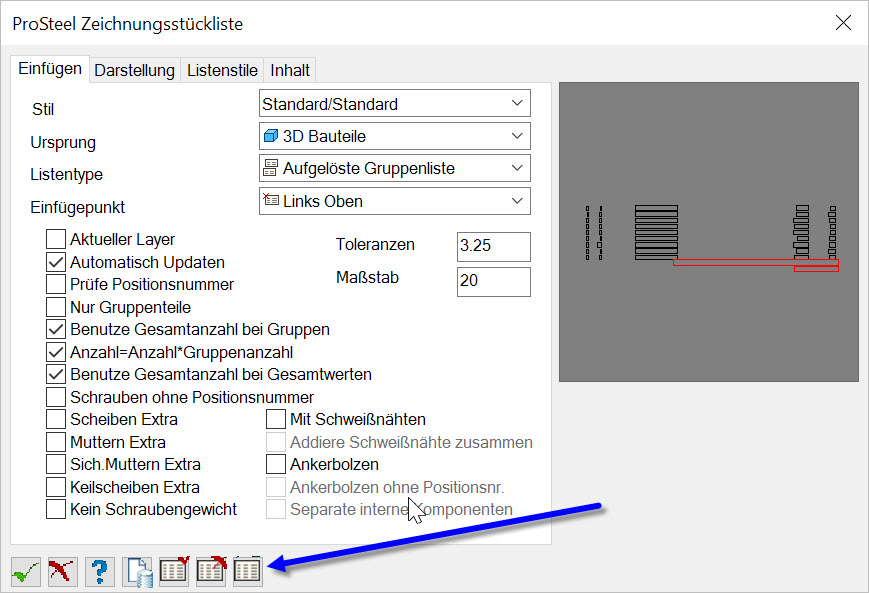This screenshot has height=593, width=869.
Task: Open the Listentype dropdown Aufgelöste Gruppenliste
Action: 395,168
